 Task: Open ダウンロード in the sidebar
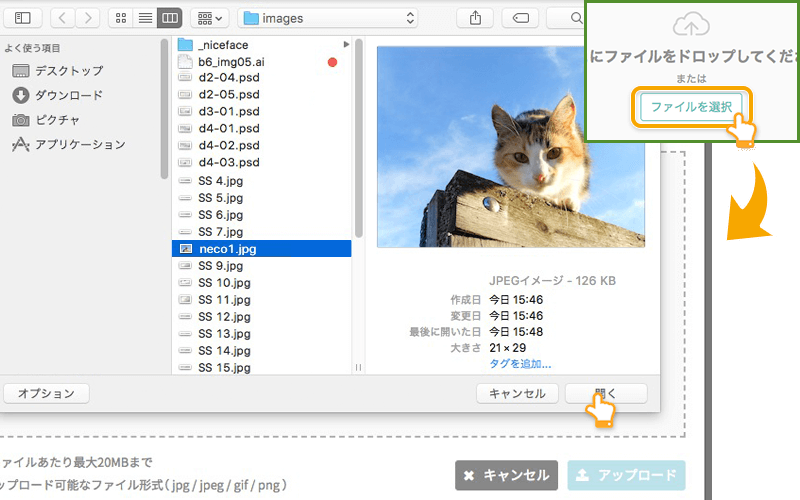click(68, 95)
